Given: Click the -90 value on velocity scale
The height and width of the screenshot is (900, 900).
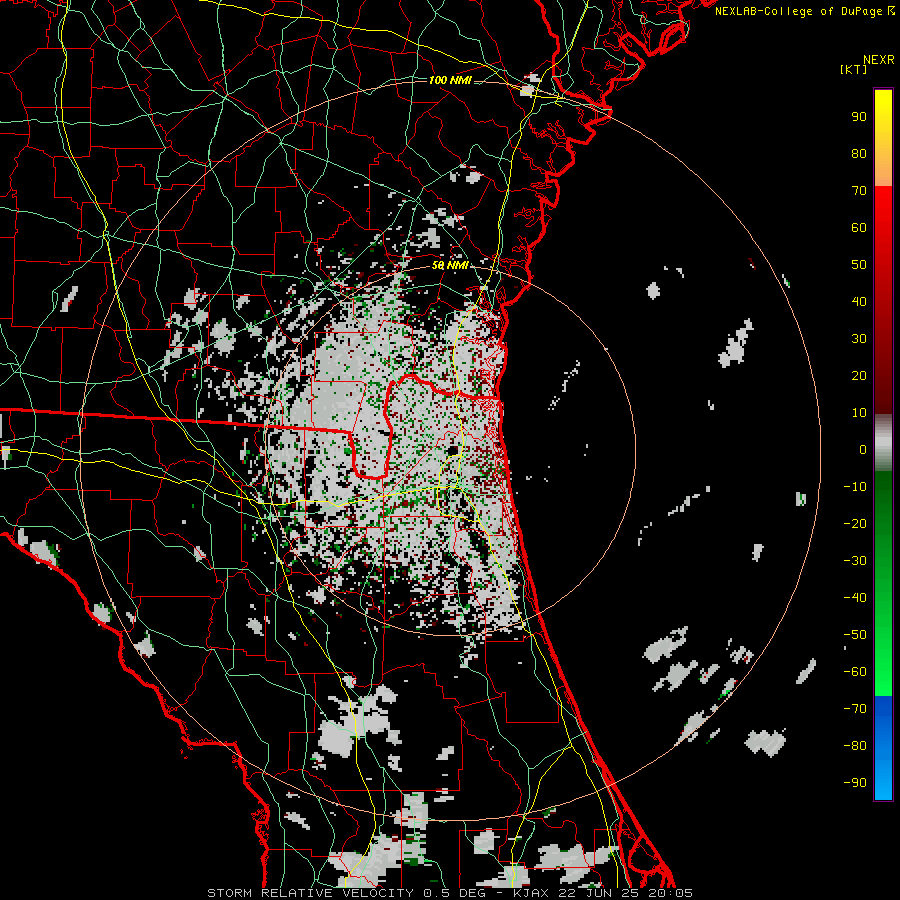Looking at the screenshot, I should (855, 783).
